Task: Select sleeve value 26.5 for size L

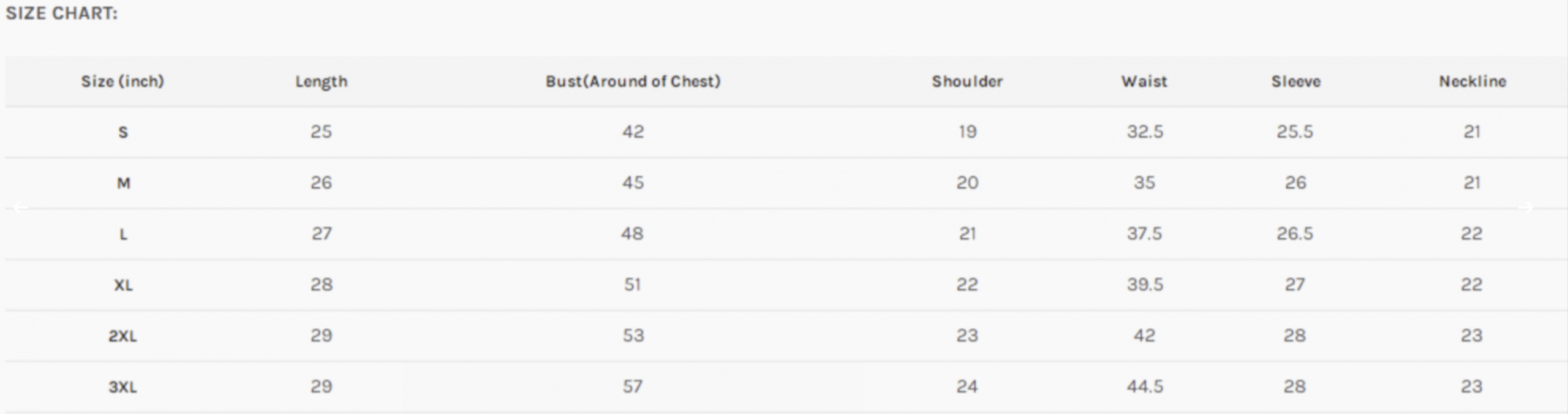Action: pos(1295,234)
